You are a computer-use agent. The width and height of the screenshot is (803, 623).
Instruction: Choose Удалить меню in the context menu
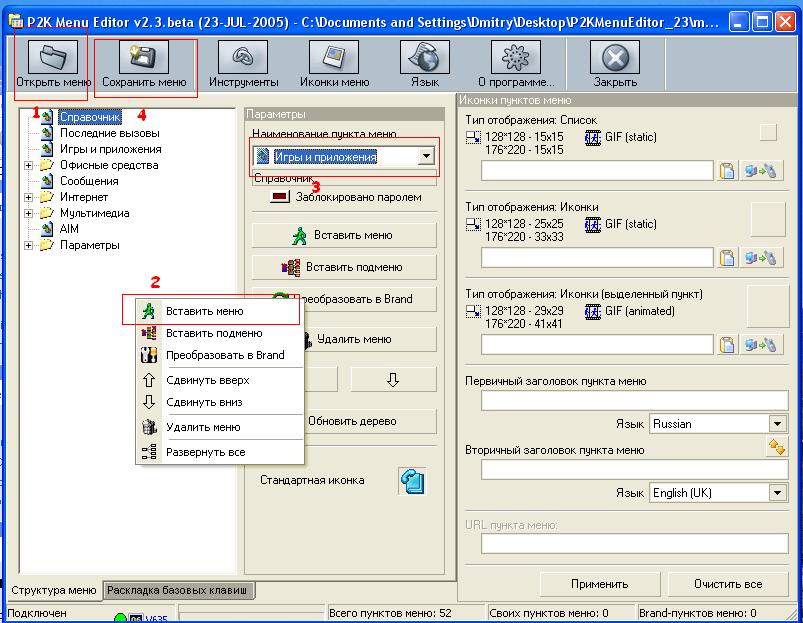coord(220,427)
